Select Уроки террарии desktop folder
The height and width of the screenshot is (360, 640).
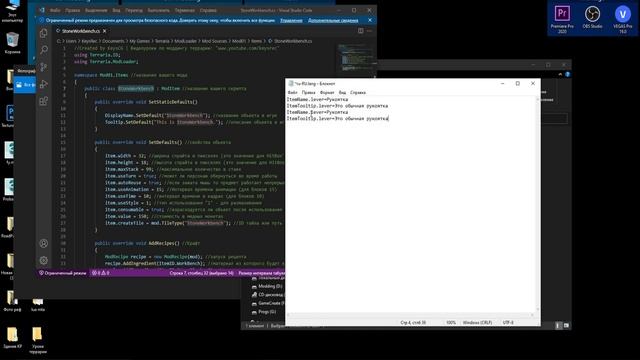pyautogui.click(x=38, y=340)
